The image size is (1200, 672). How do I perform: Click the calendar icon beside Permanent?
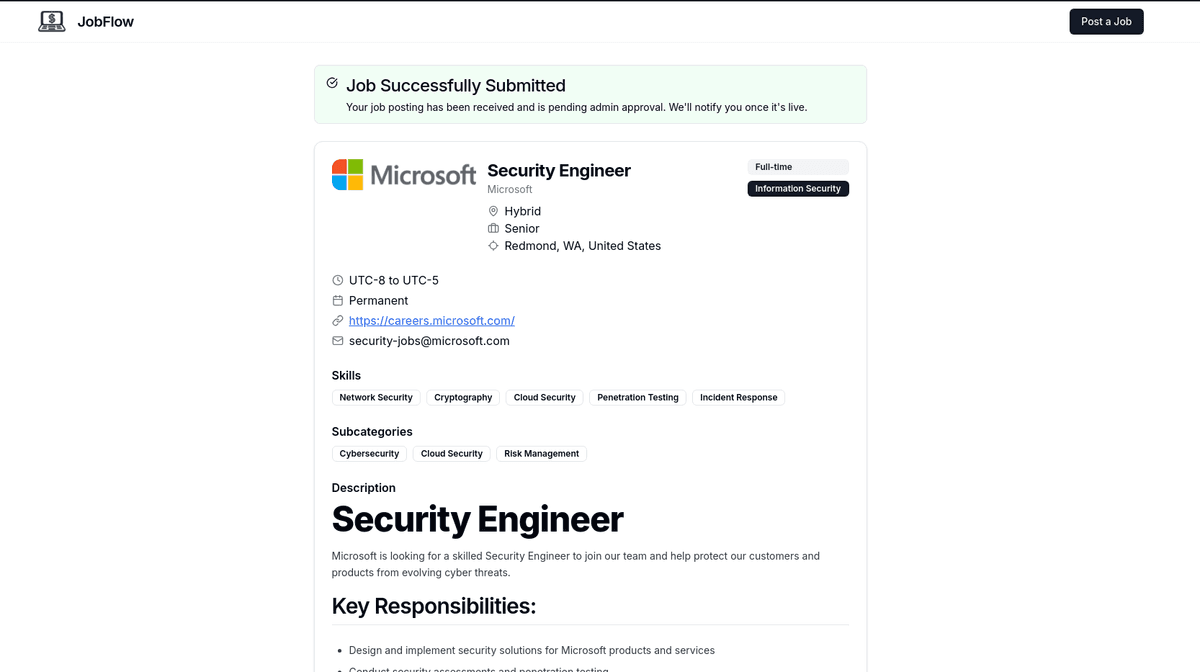(x=338, y=300)
